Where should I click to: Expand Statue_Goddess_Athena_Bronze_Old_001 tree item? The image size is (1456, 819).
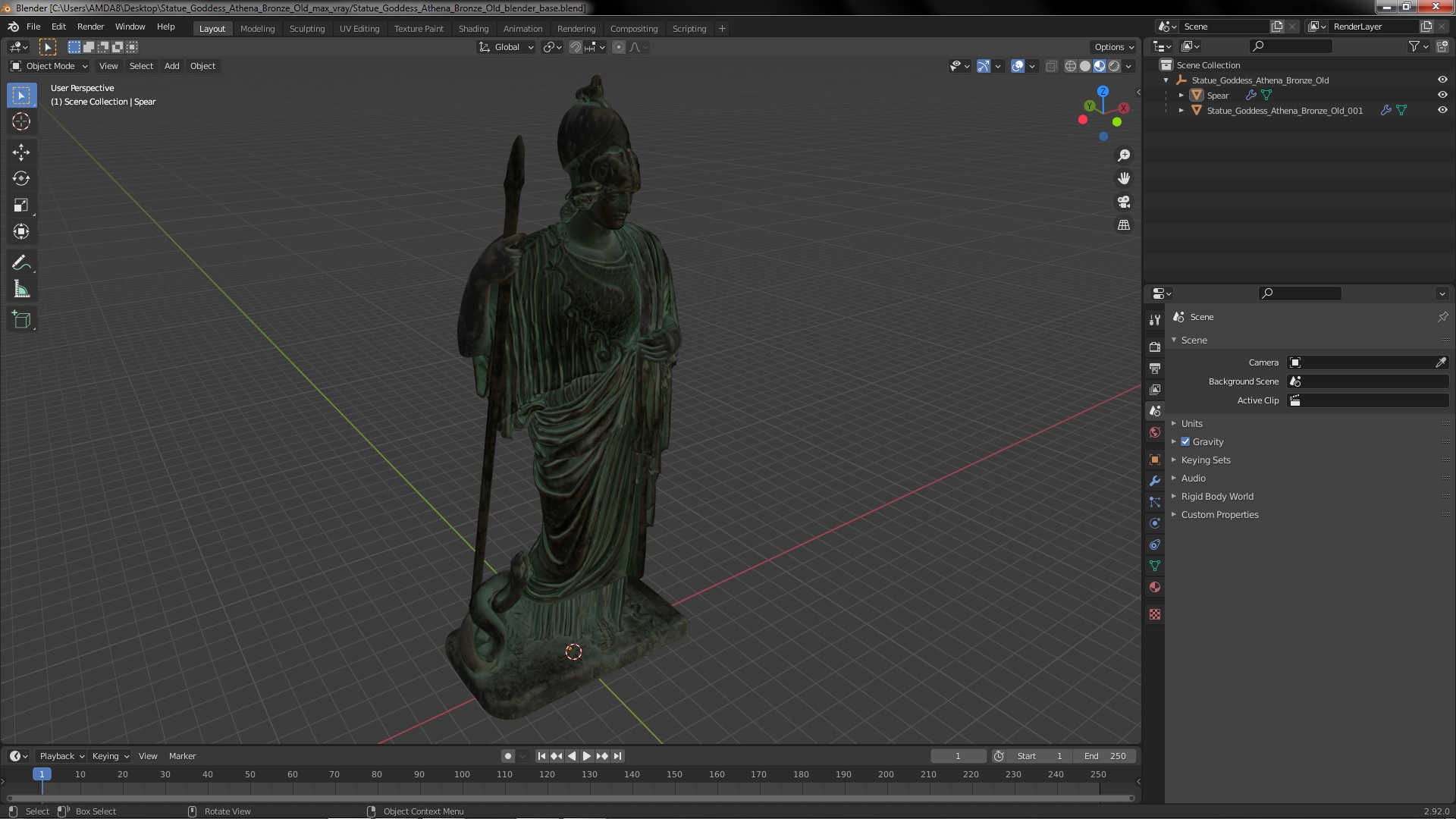(x=1181, y=110)
